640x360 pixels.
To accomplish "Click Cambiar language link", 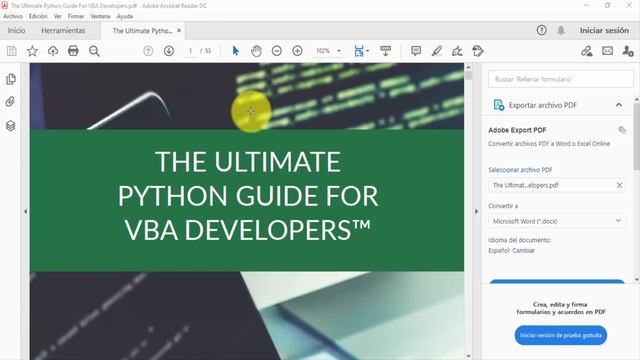I will click(x=524, y=251).
